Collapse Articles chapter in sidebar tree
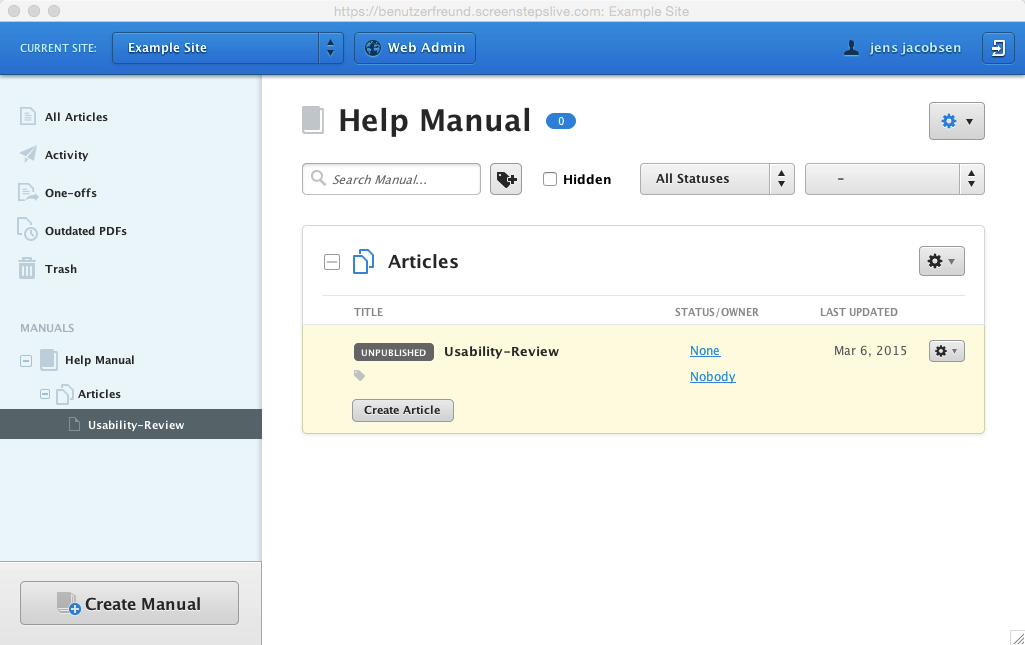The width and height of the screenshot is (1025, 645). 45,394
